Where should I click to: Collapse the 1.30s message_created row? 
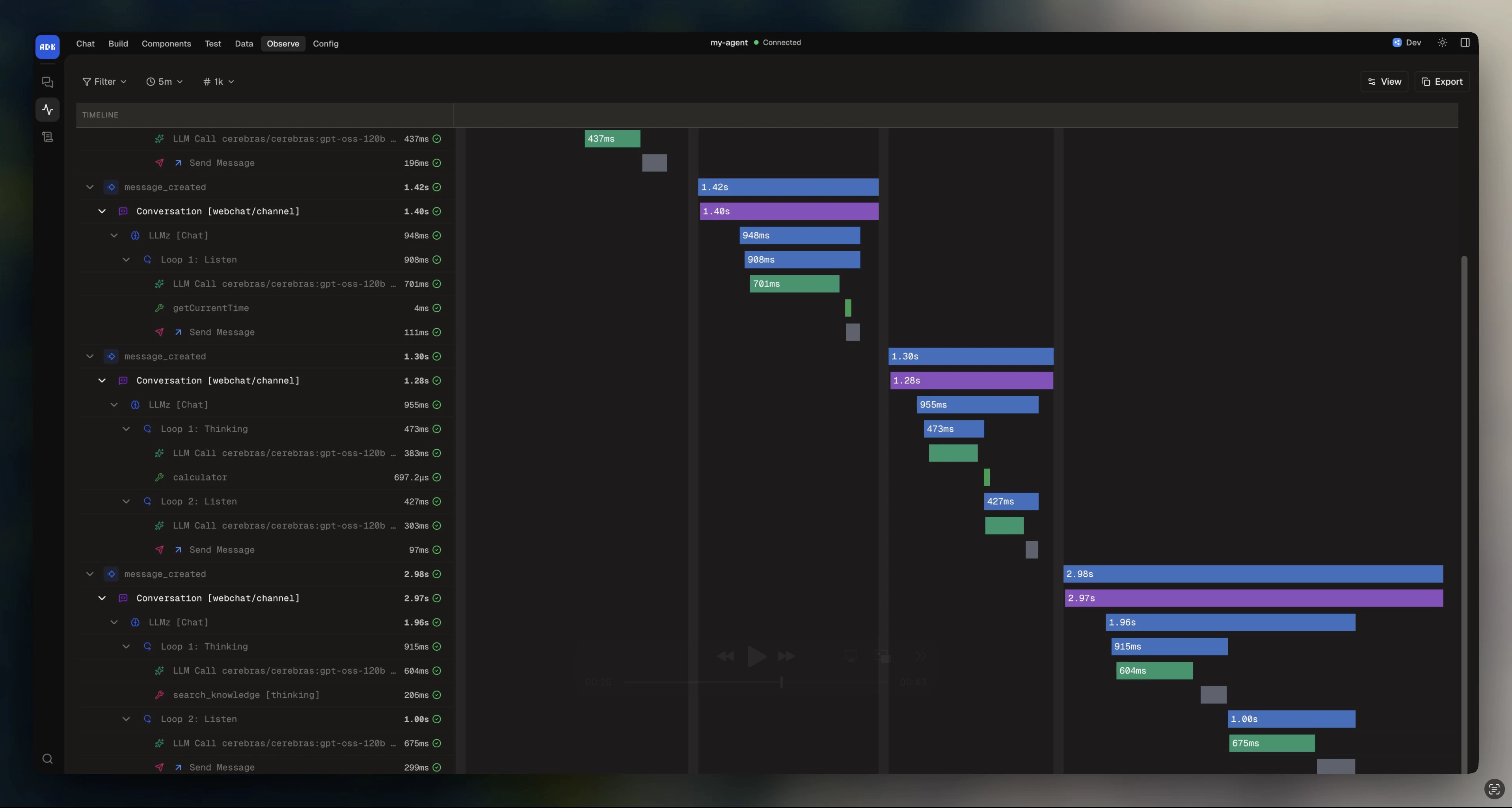[90, 356]
